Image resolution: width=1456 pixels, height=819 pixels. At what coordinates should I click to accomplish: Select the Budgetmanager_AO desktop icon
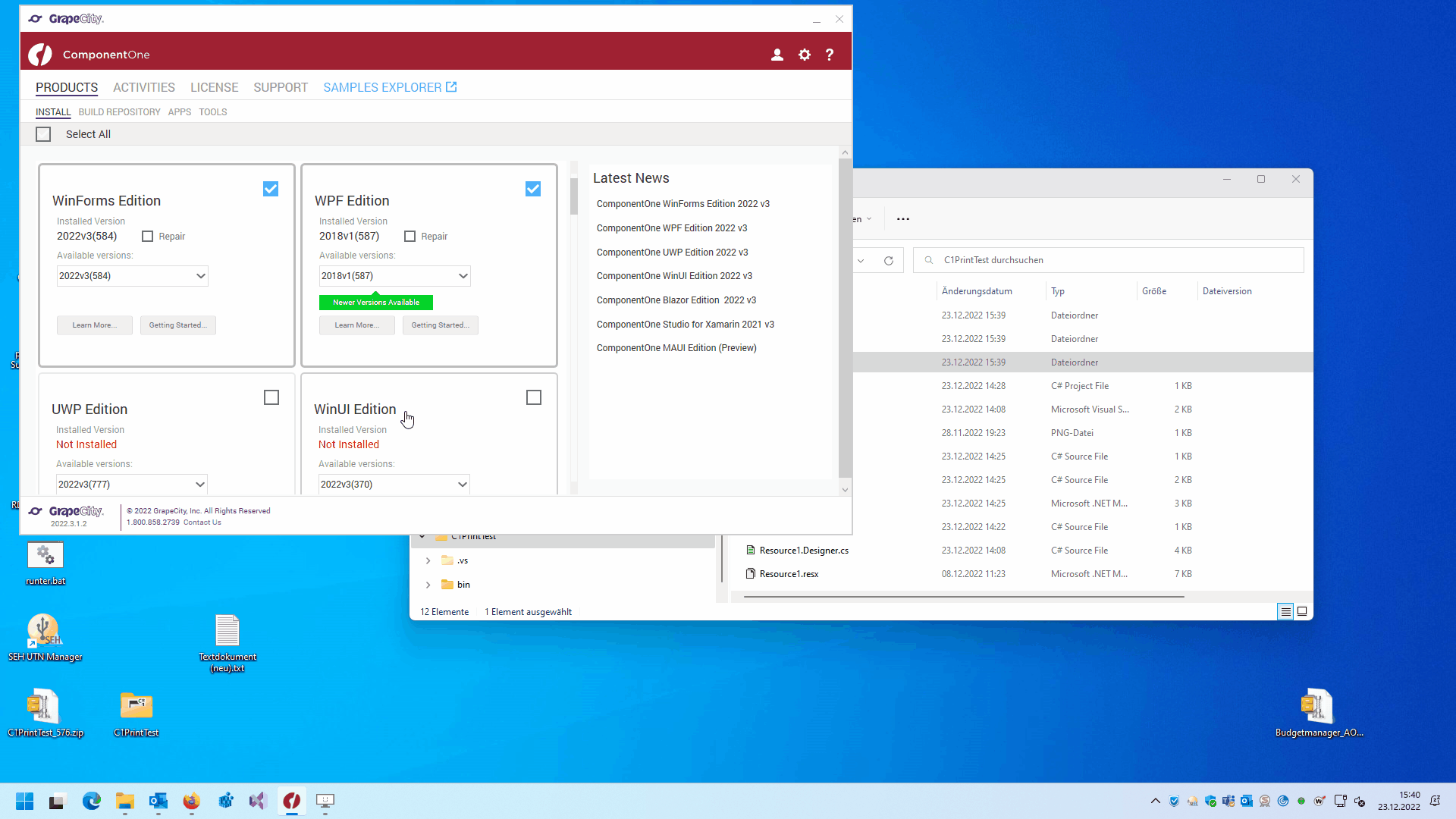click(1319, 713)
